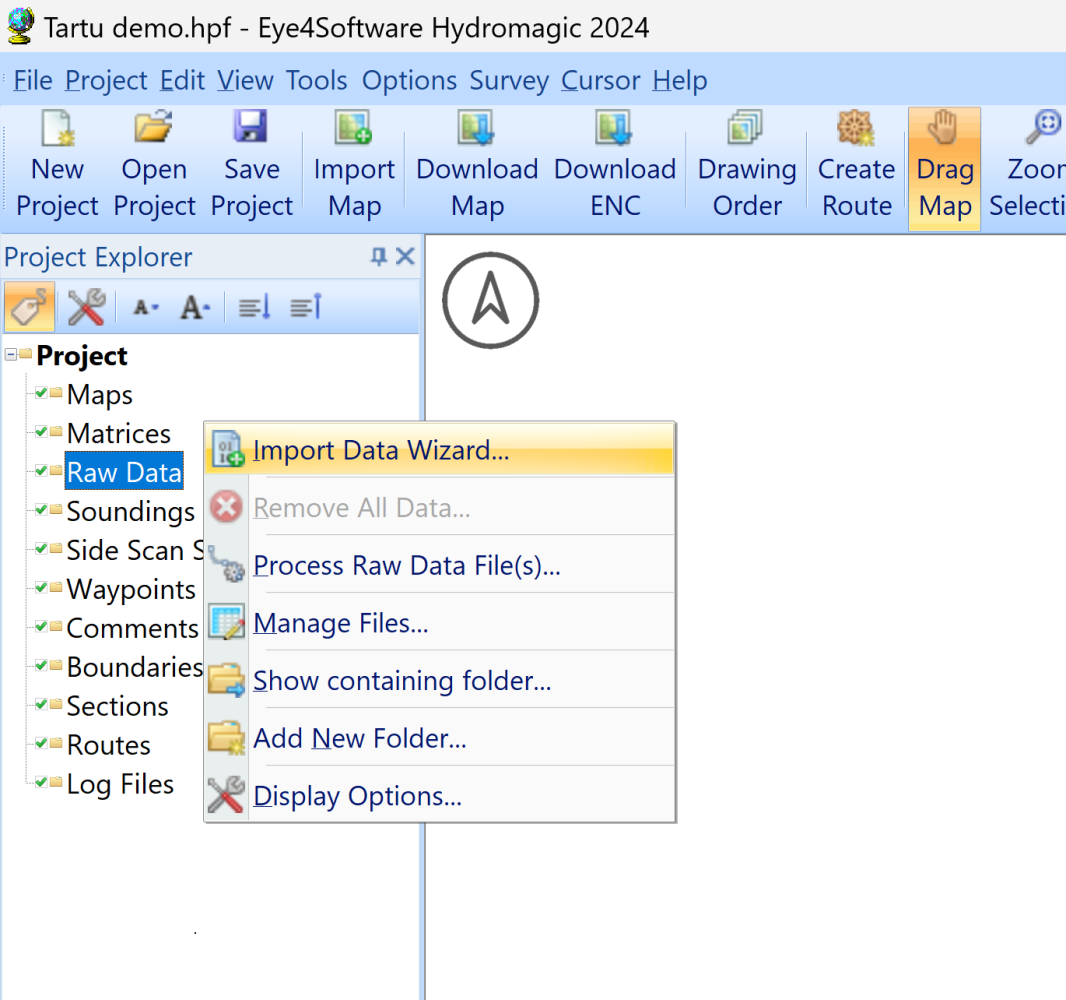Choose Process Raw Data File(s)... entry

(x=440, y=564)
